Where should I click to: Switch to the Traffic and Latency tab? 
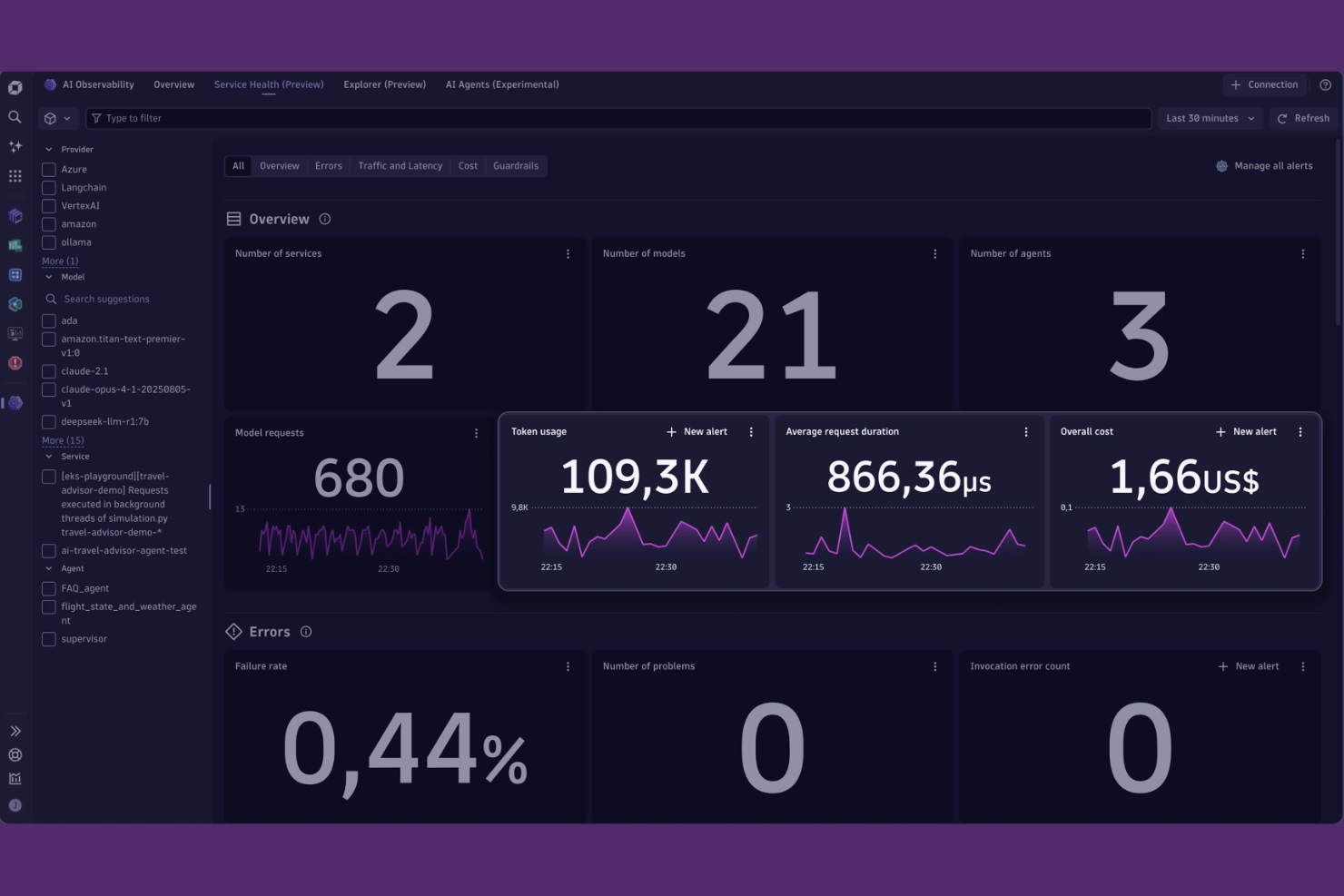[x=400, y=165]
